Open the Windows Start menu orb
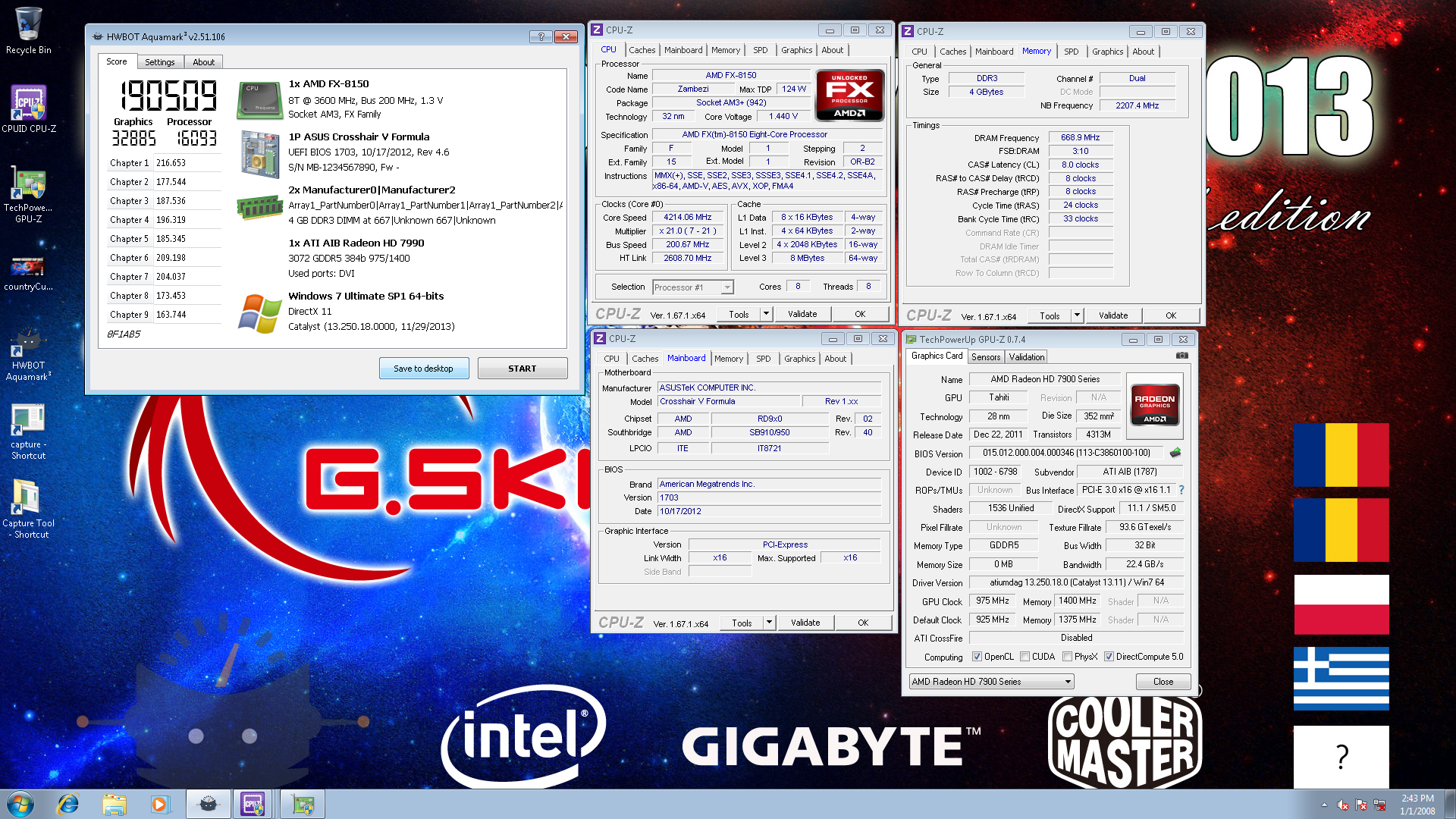Viewport: 1456px width, 819px height. (x=20, y=804)
